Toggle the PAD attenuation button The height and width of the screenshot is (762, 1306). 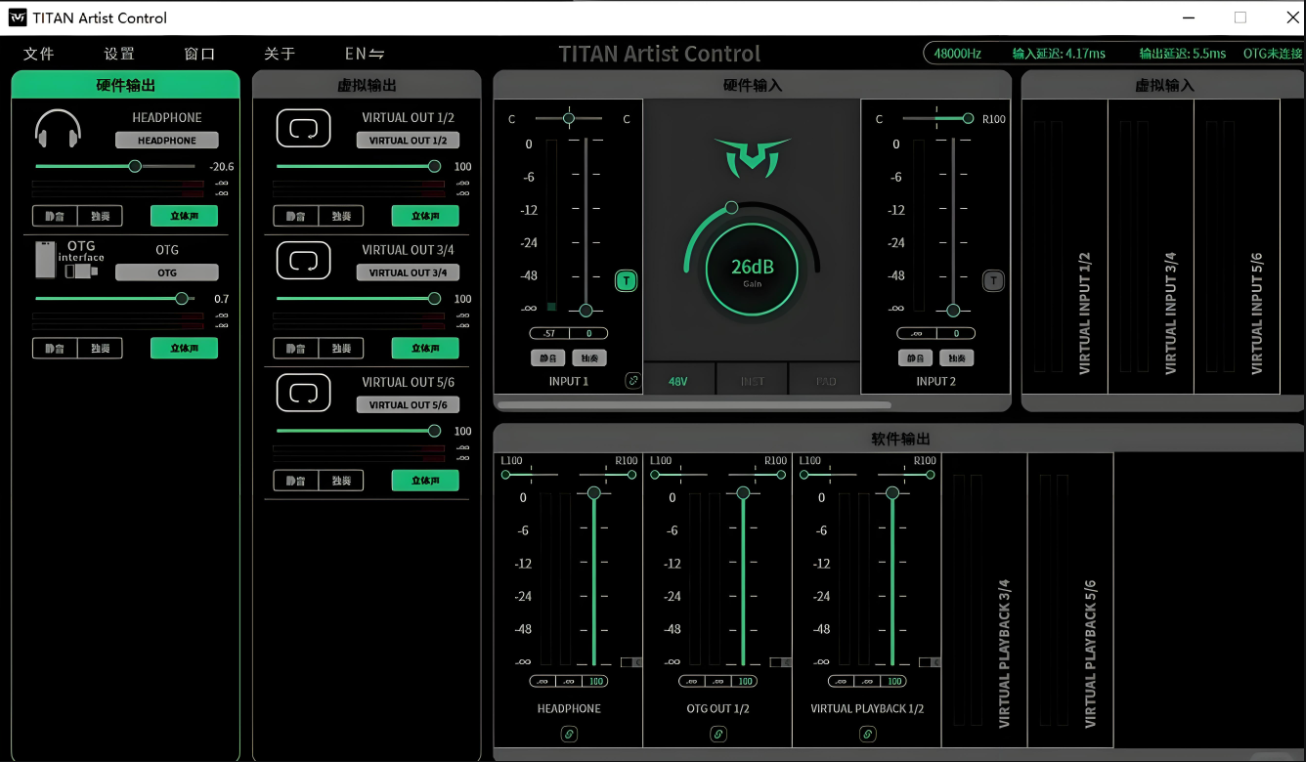[825, 381]
